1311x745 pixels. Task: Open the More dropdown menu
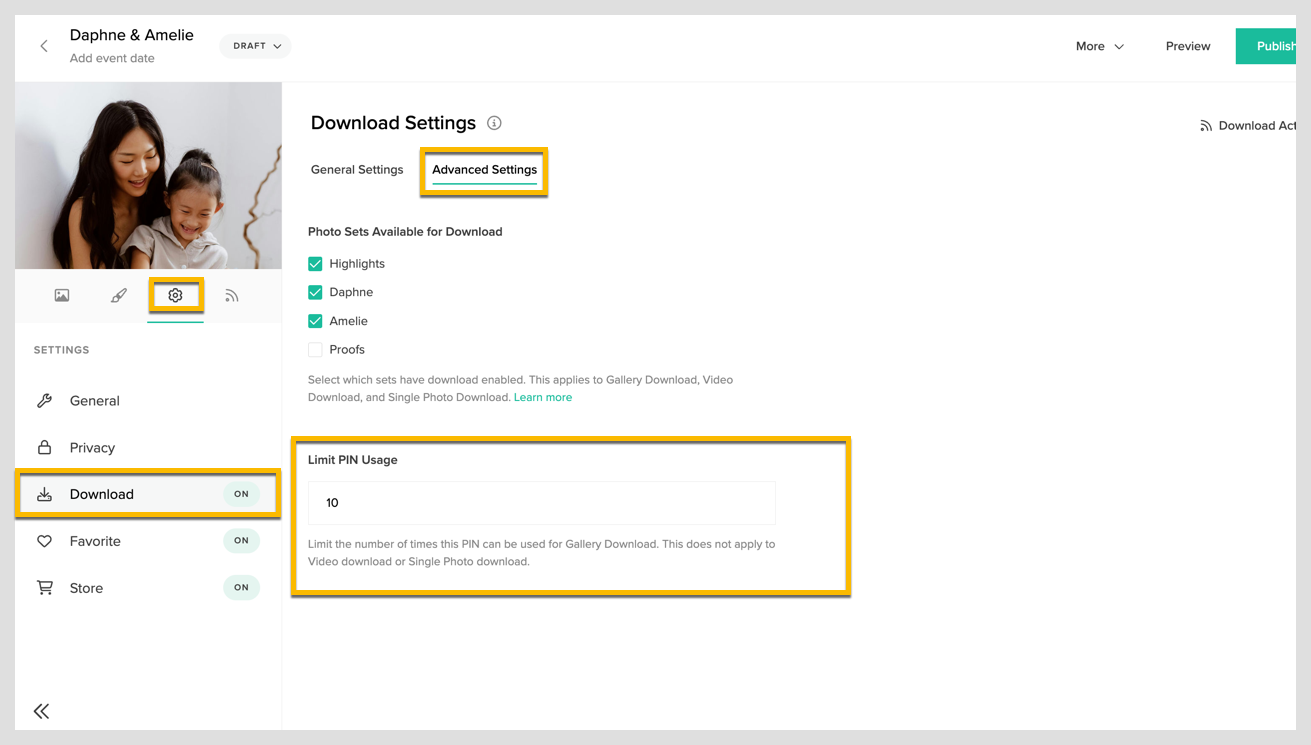1098,46
